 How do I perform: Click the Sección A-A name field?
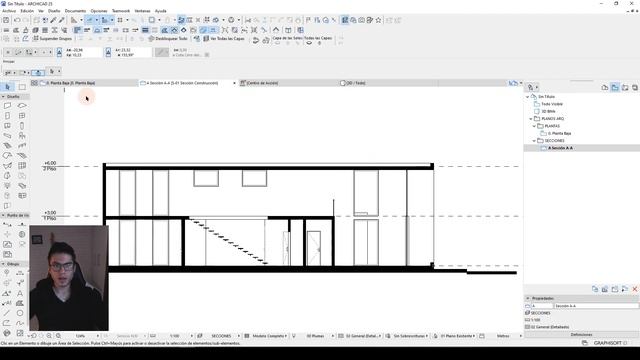(x=596, y=306)
